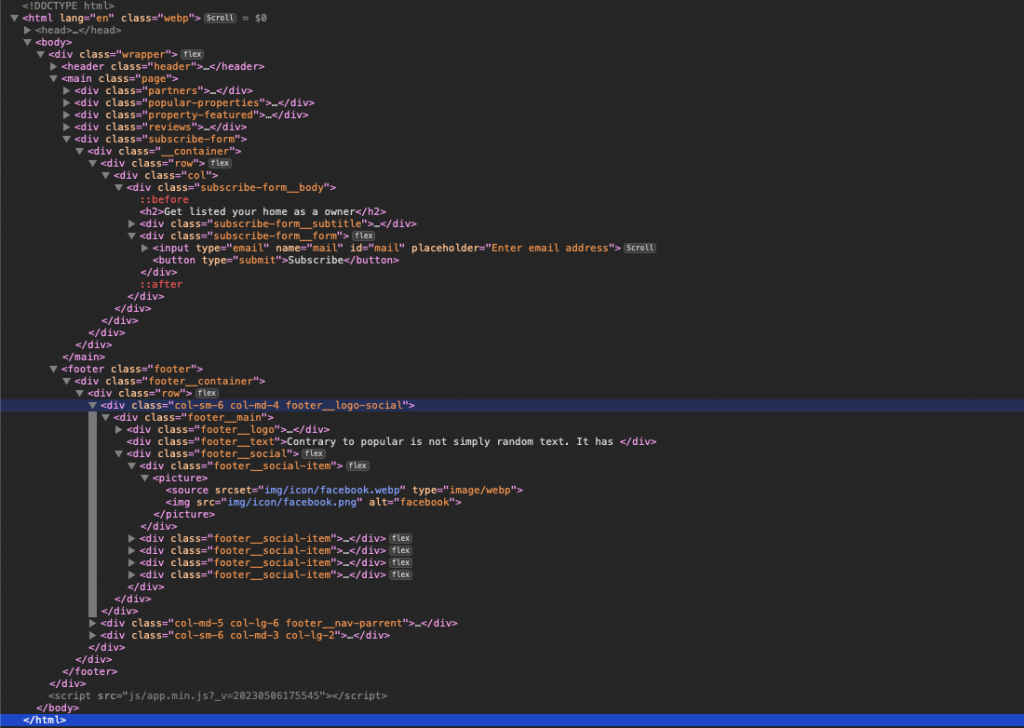
Task: Expand the div class partners node
Action: pyautogui.click(x=67, y=91)
